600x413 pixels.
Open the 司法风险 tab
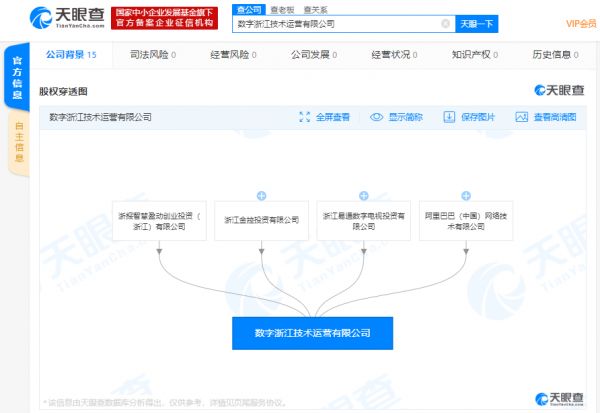155,55
